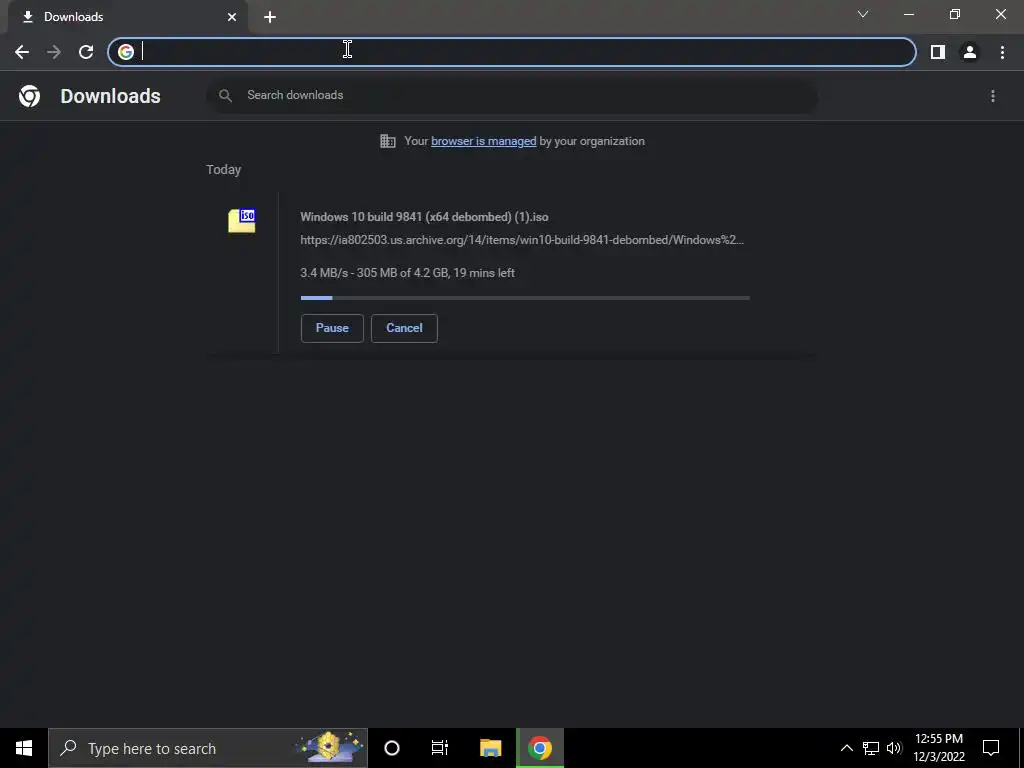This screenshot has width=1024, height=768.
Task: Open the Windows 10 build 9841 file name
Action: pos(424,217)
